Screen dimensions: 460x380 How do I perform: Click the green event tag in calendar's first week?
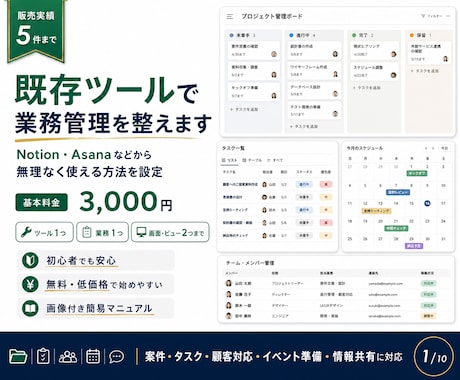[x=417, y=173]
